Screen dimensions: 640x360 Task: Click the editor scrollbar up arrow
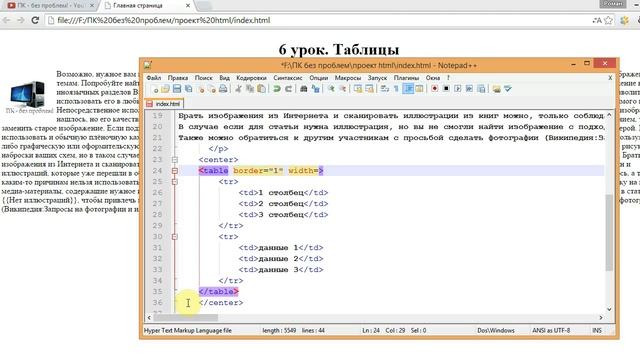click(x=609, y=115)
